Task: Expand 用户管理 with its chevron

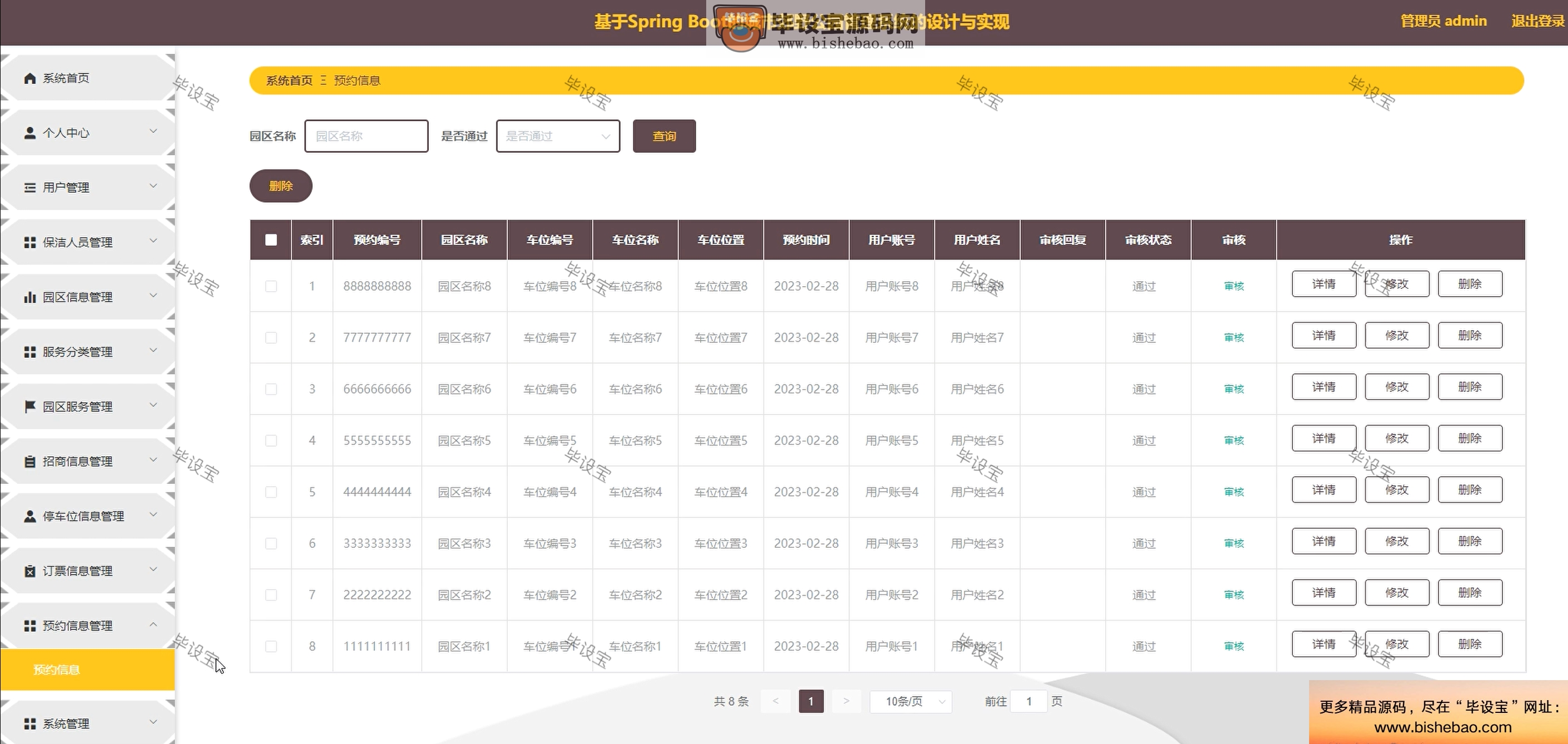Action: pyautogui.click(x=153, y=186)
